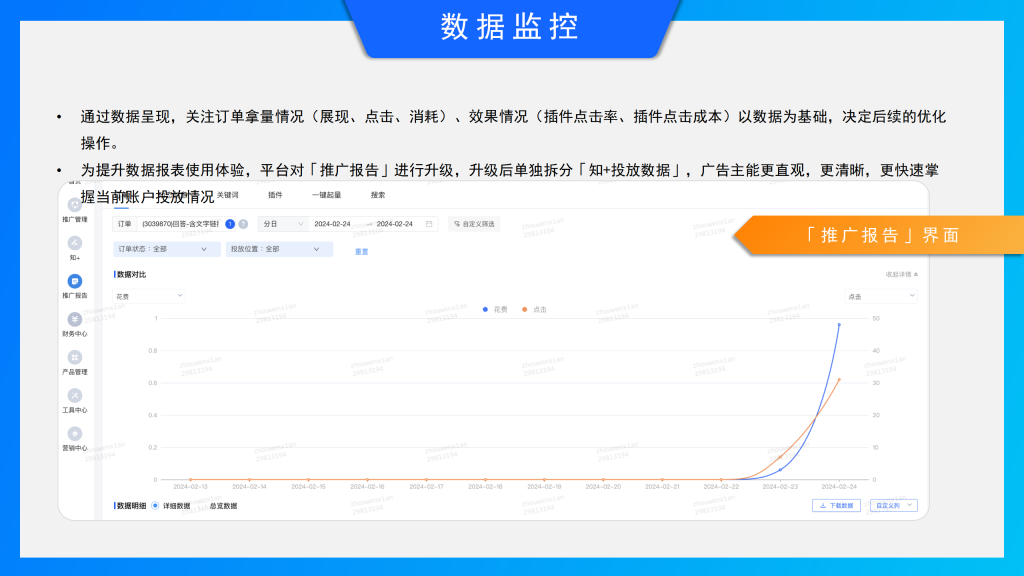Open the 分日 granularity dropdown
This screenshot has width=1024, height=576.
click(x=283, y=224)
